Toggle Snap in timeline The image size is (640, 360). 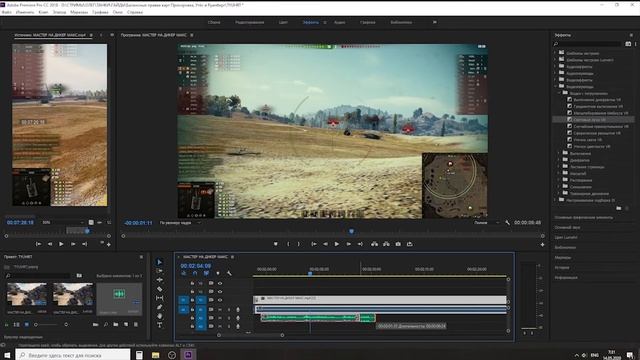point(195,273)
